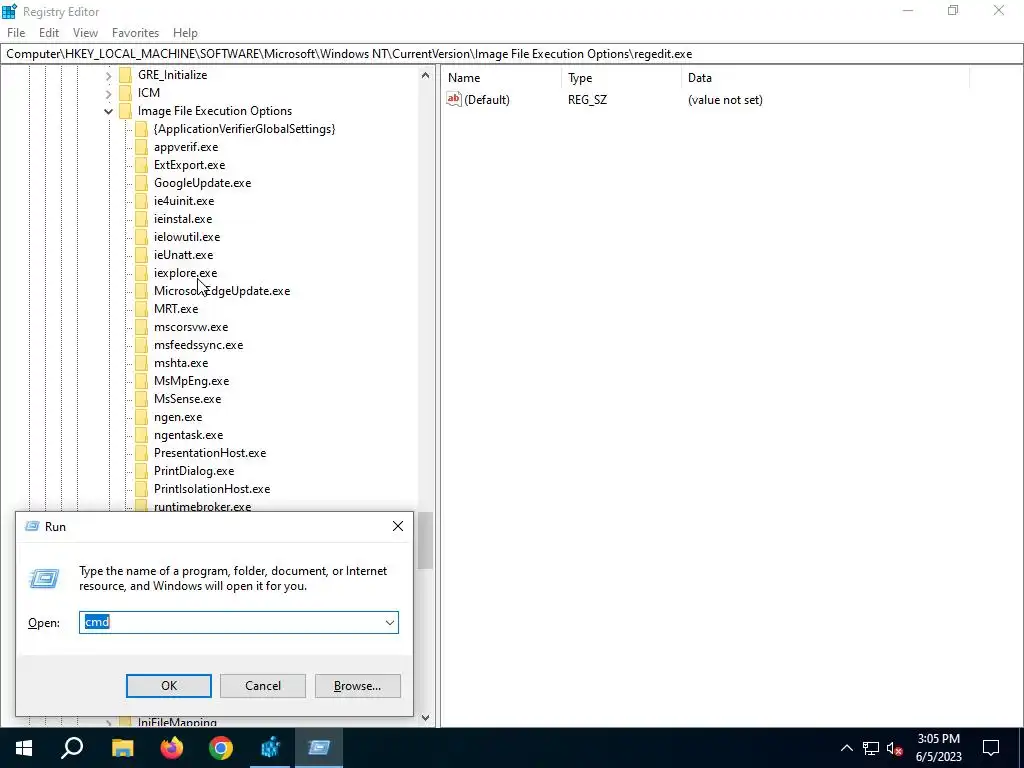This screenshot has width=1024, height=768.
Task: Click the MRT.exe folder icon
Action: point(141,308)
